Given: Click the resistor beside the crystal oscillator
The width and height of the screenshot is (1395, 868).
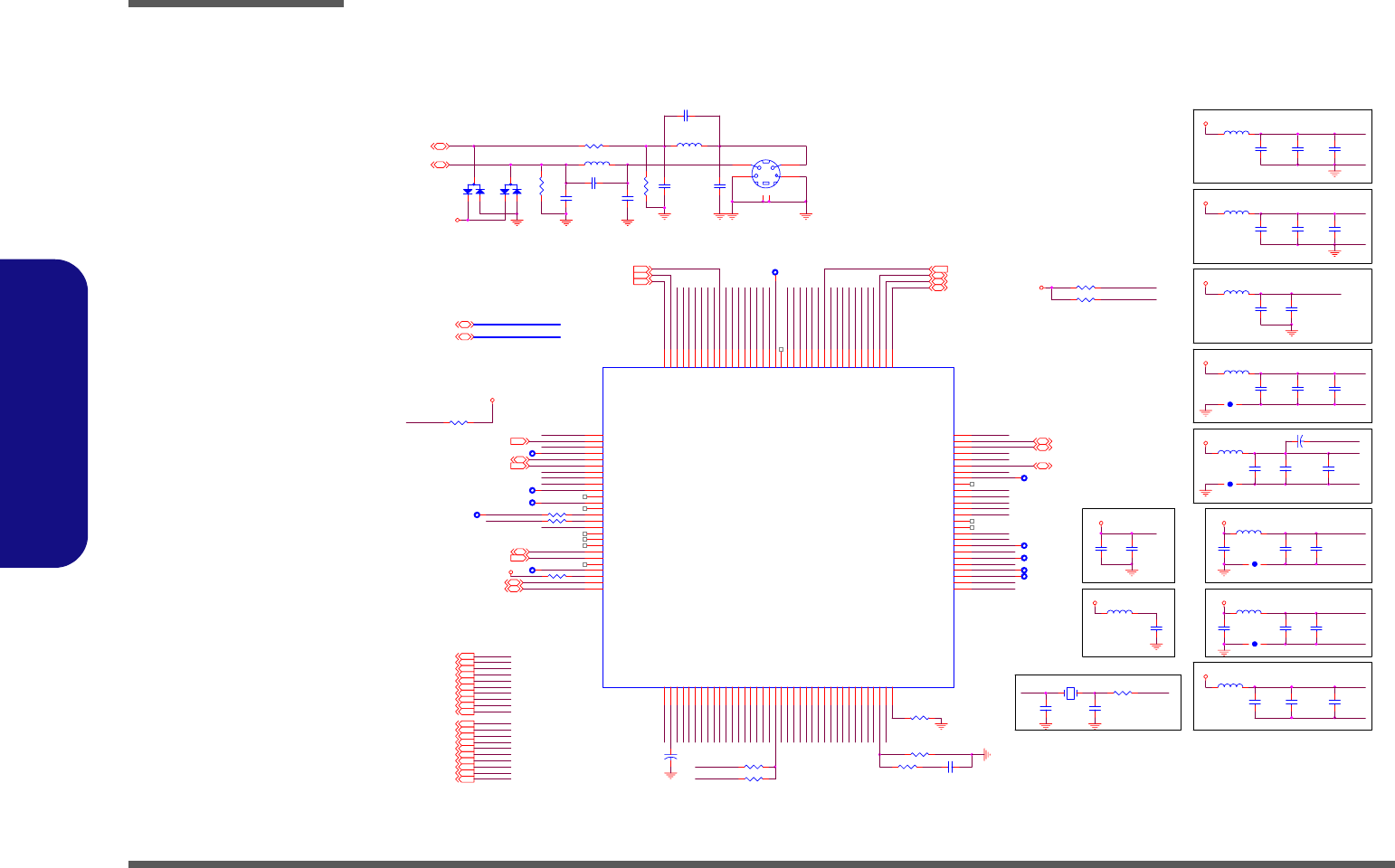Looking at the screenshot, I should coord(1122,693).
